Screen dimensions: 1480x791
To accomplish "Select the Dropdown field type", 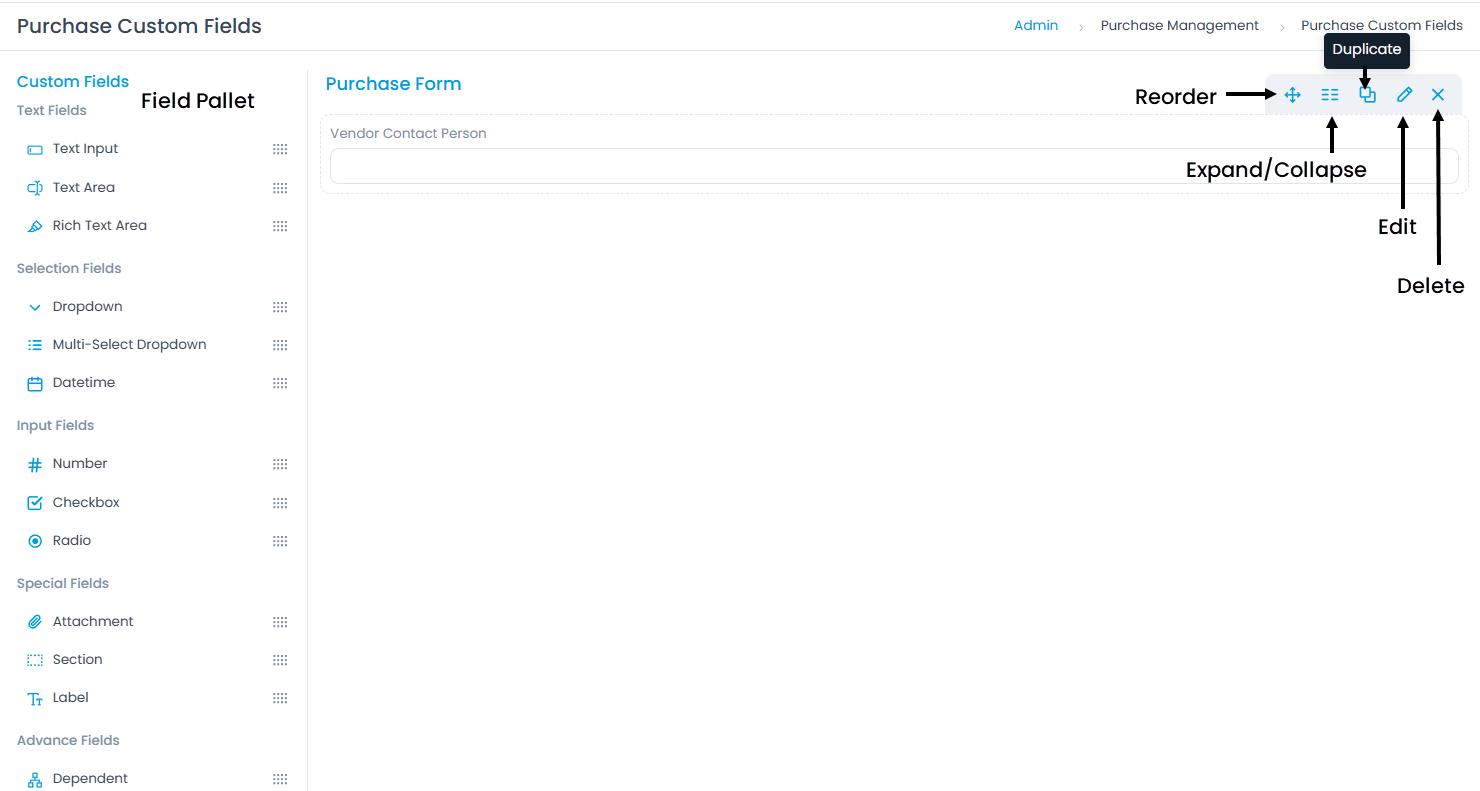I will pos(87,307).
